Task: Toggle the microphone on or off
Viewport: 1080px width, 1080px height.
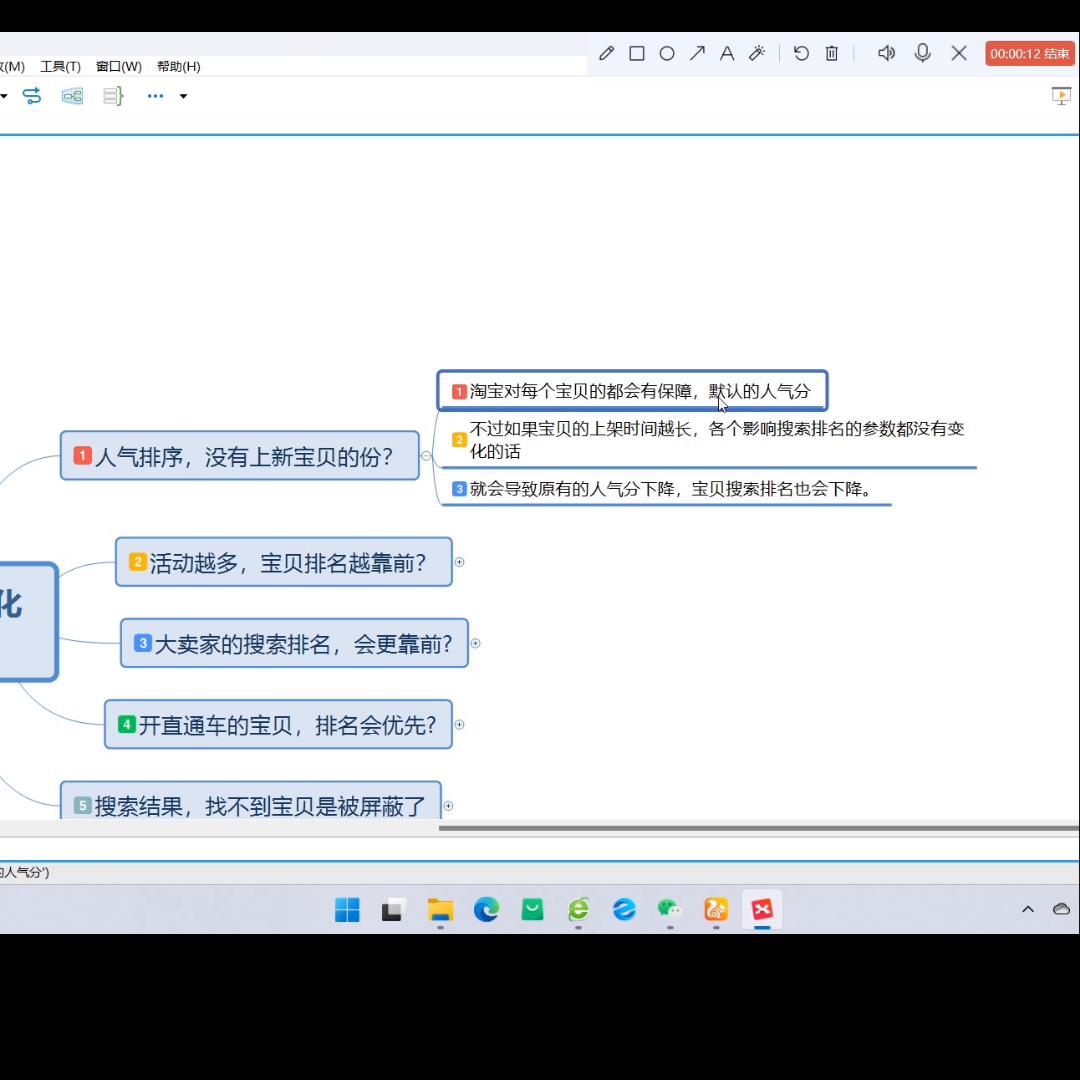Action: coord(922,53)
